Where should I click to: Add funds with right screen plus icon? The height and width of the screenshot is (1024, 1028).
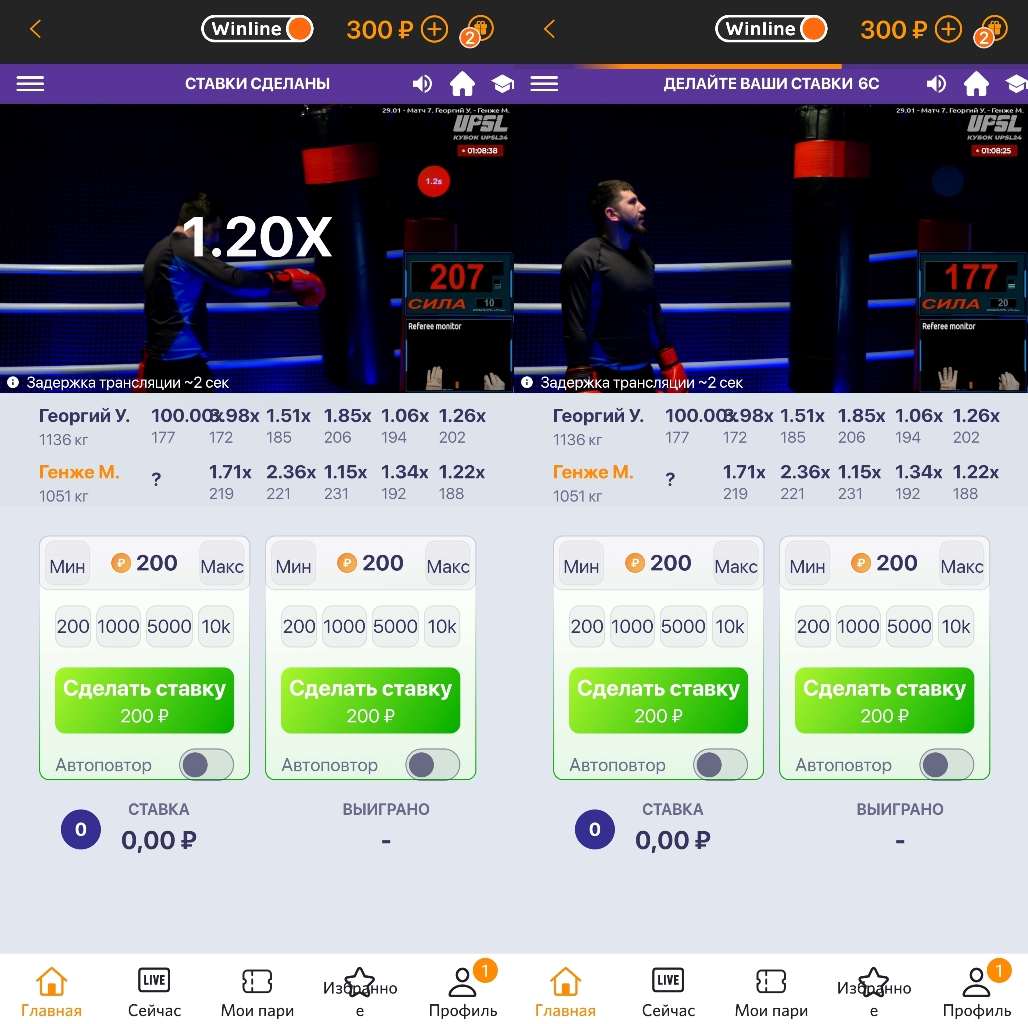point(948,30)
